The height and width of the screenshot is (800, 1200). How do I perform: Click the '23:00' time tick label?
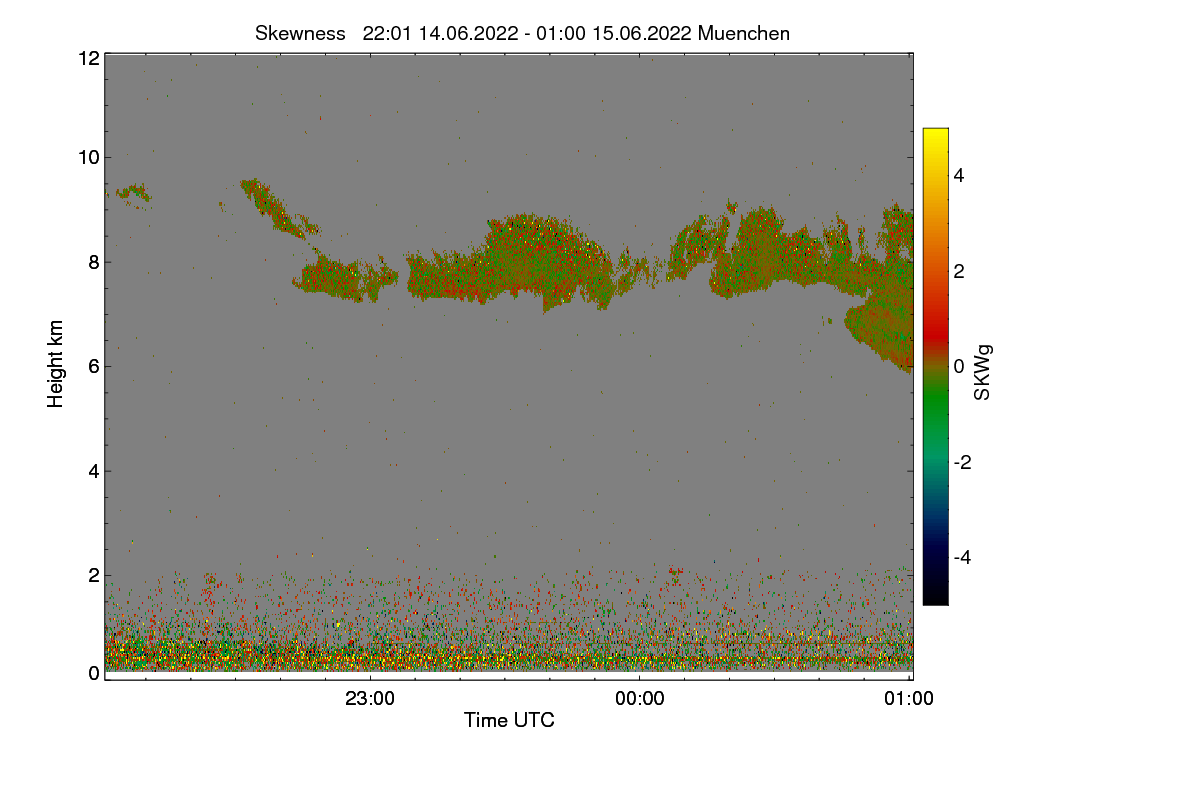click(x=370, y=699)
